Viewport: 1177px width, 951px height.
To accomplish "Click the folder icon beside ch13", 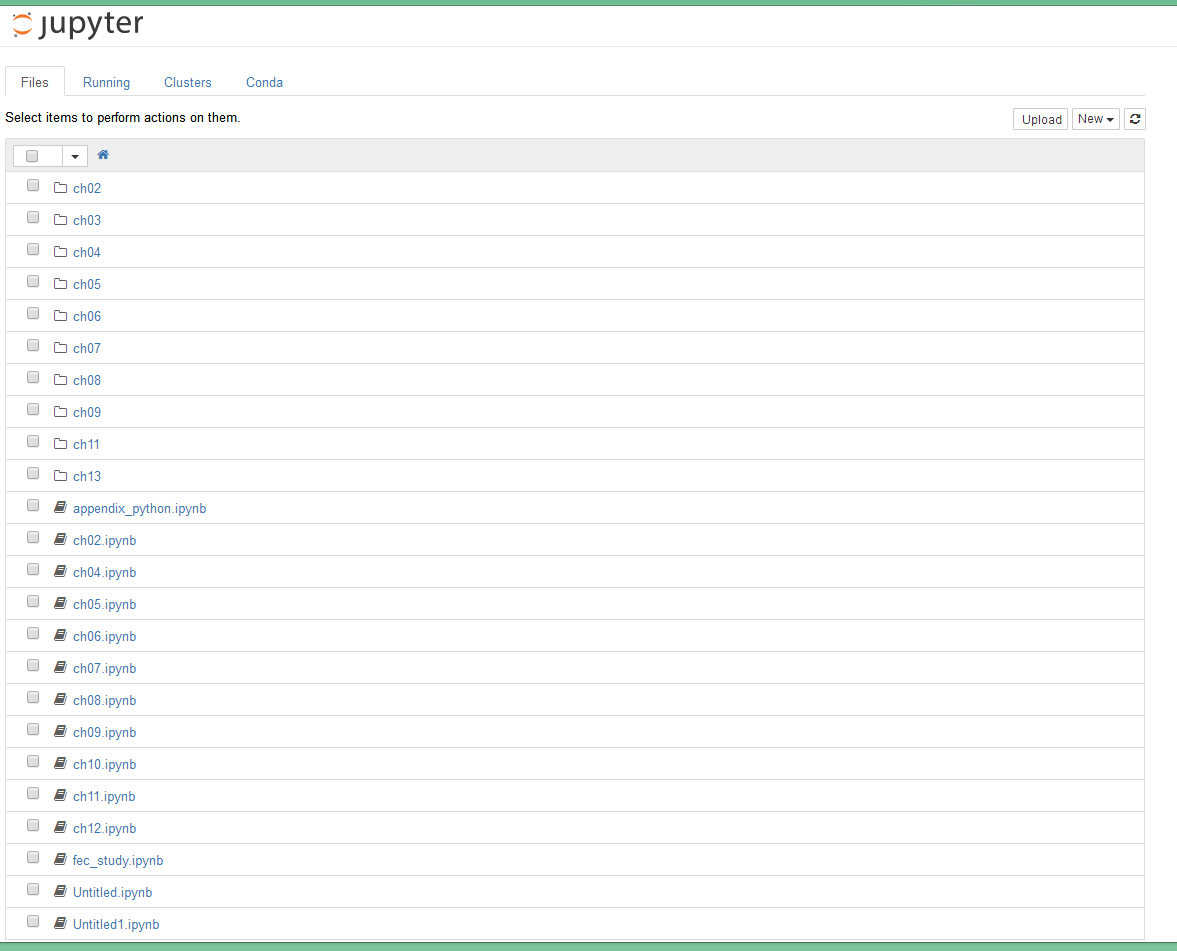I will 60,476.
